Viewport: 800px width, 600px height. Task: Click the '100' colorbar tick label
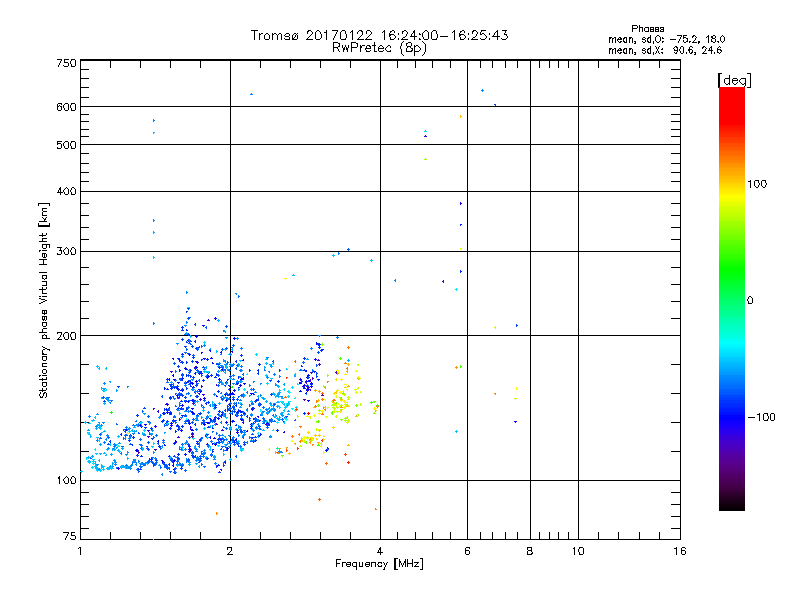757,184
